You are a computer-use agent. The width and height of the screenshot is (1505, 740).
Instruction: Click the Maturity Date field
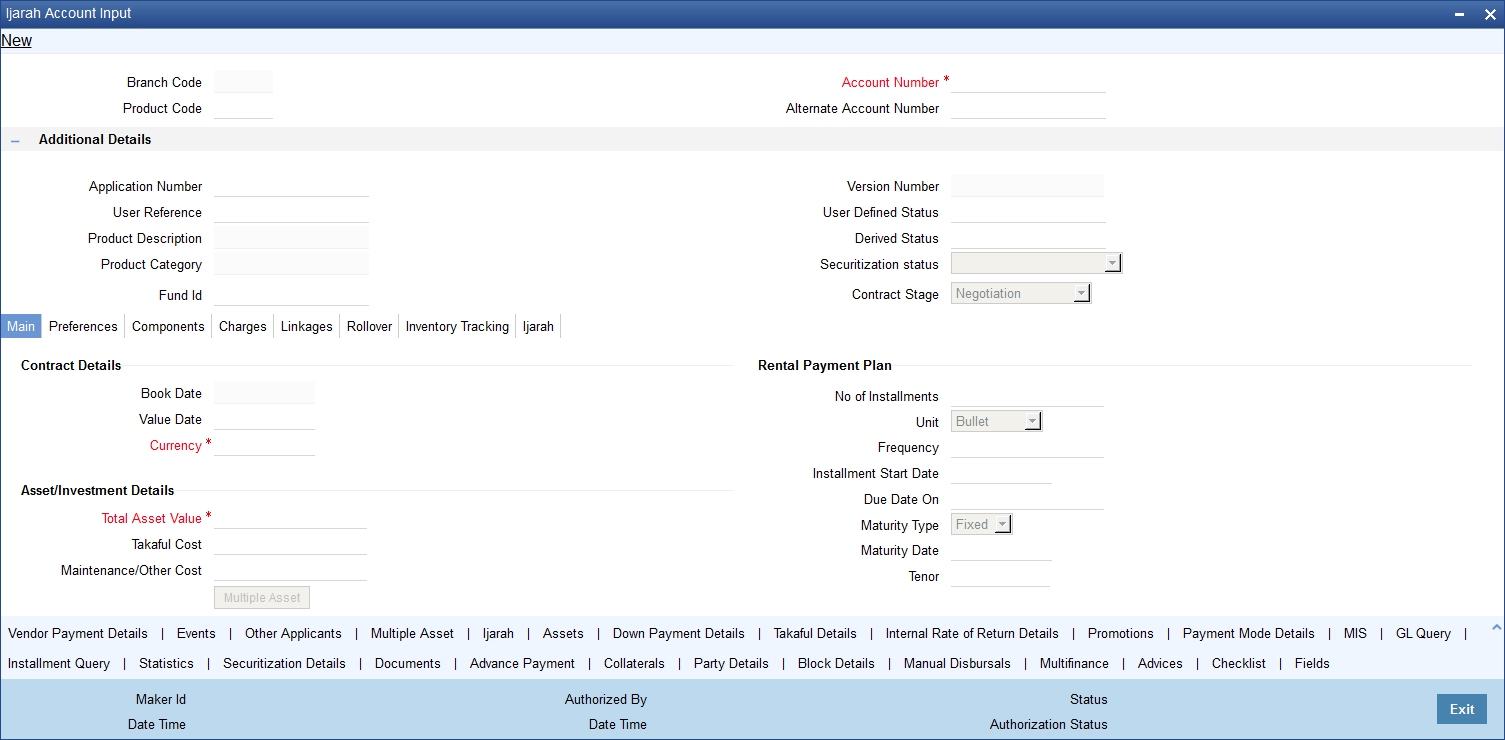[1001, 551]
